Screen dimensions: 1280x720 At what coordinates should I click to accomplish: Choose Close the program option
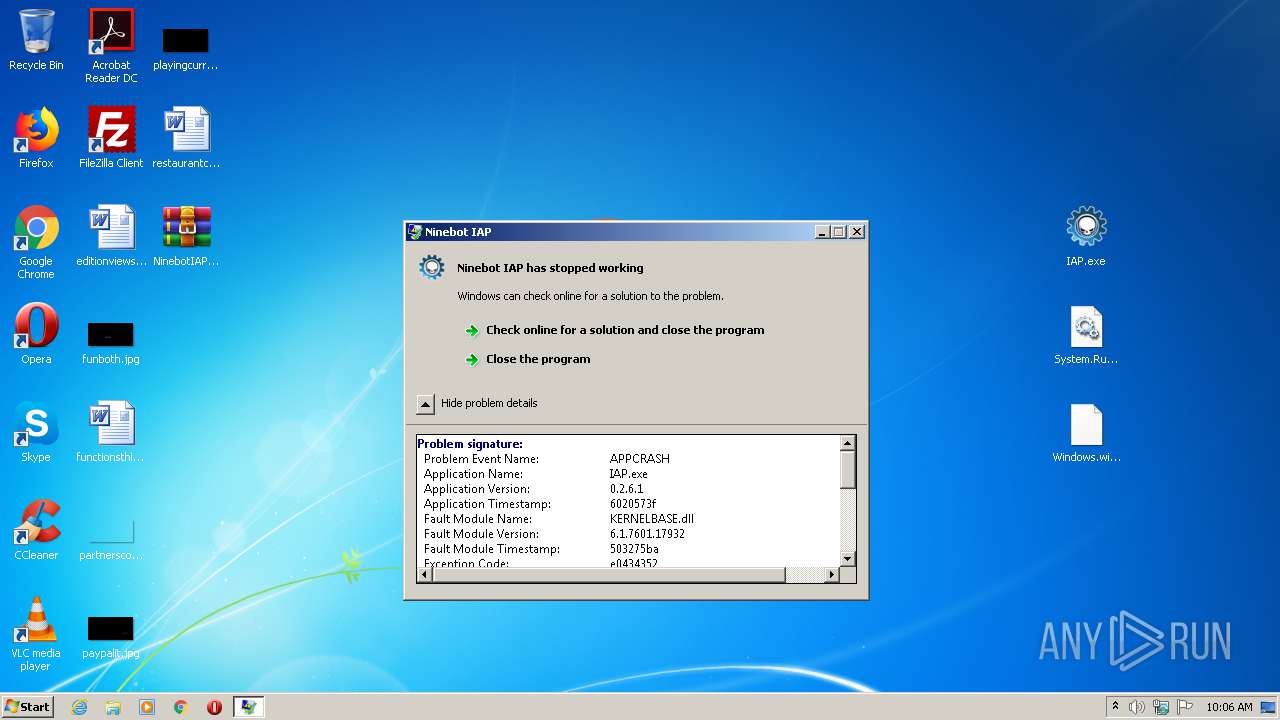[538, 359]
